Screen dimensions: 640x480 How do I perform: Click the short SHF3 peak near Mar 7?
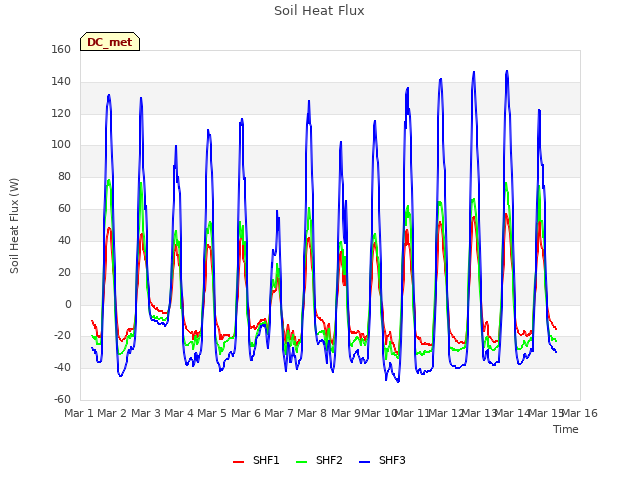coord(277,211)
